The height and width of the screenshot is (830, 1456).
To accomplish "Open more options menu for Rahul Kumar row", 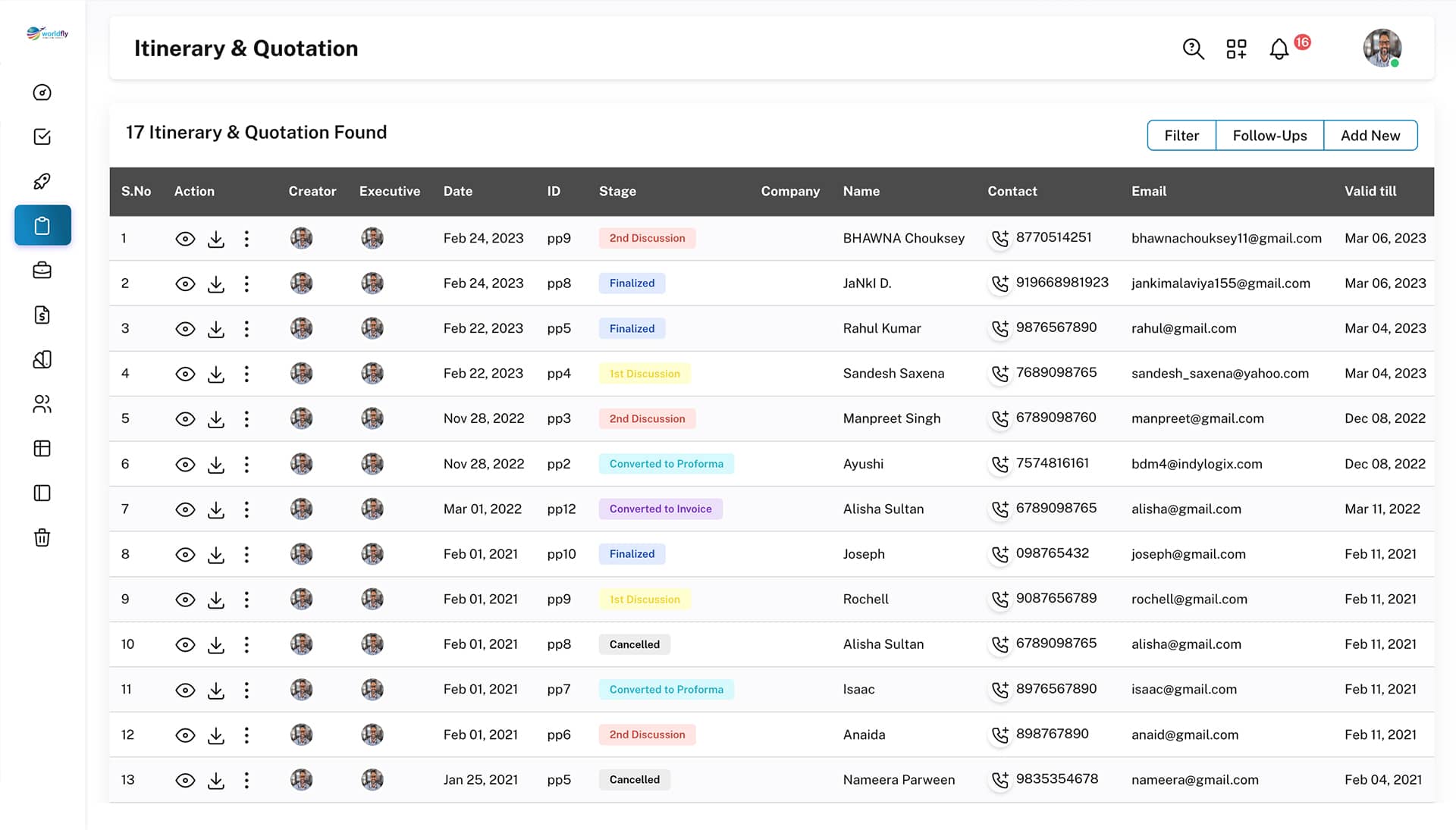I will click(x=246, y=329).
